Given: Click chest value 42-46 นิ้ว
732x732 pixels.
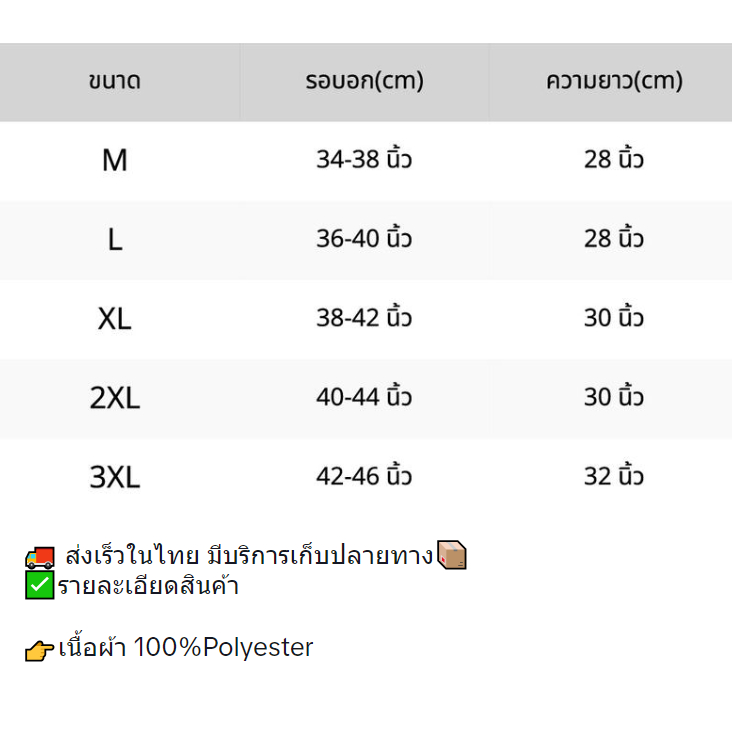Looking at the screenshot, I should [x=364, y=476].
